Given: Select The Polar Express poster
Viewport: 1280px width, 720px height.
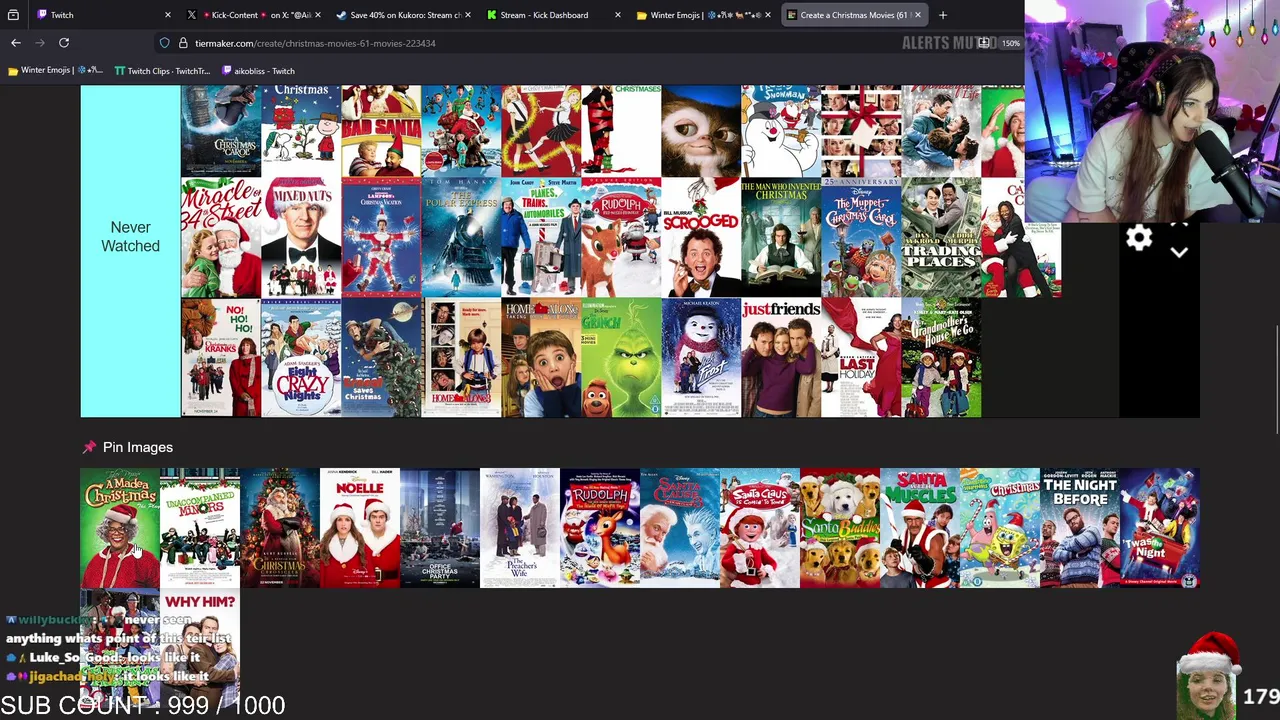Looking at the screenshot, I should [461, 237].
